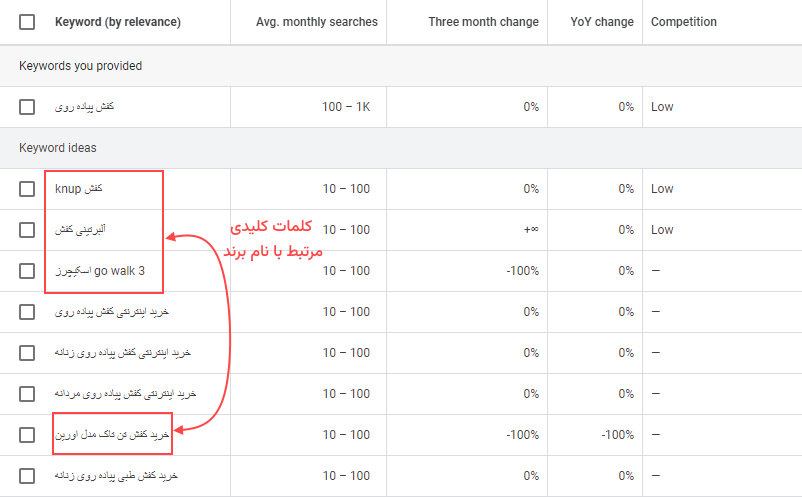This screenshot has height=497, width=802.
Task: Sort by Three month change column
Action: 483,22
